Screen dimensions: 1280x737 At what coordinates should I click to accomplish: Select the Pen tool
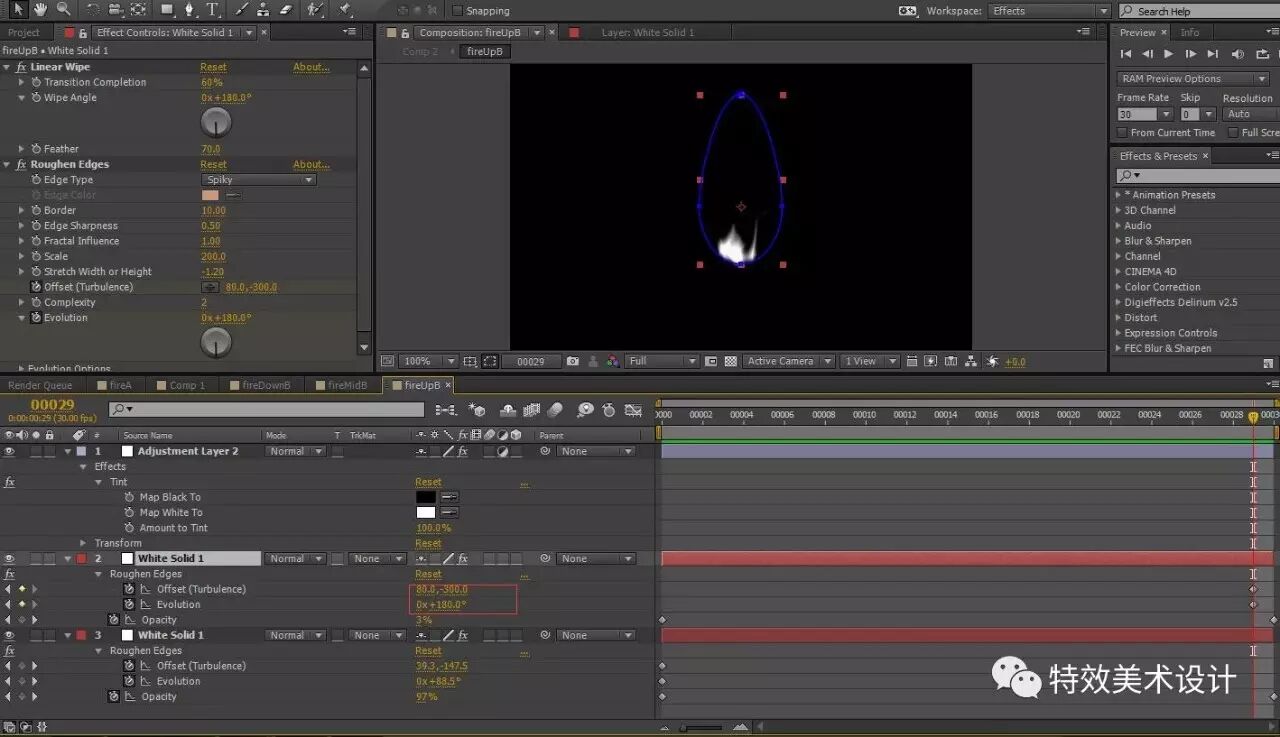pyautogui.click(x=190, y=11)
